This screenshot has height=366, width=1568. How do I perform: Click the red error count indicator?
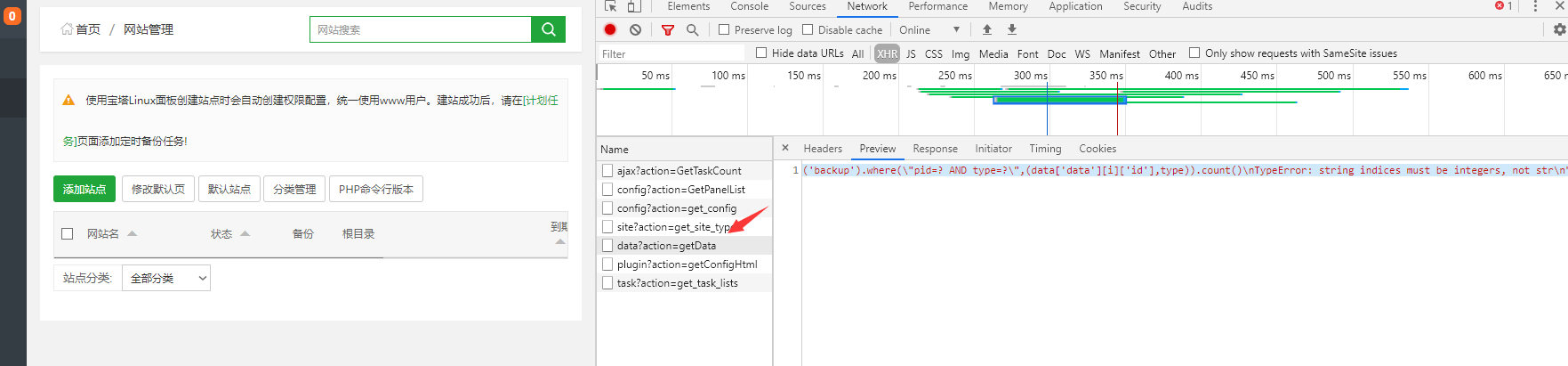point(1504,6)
